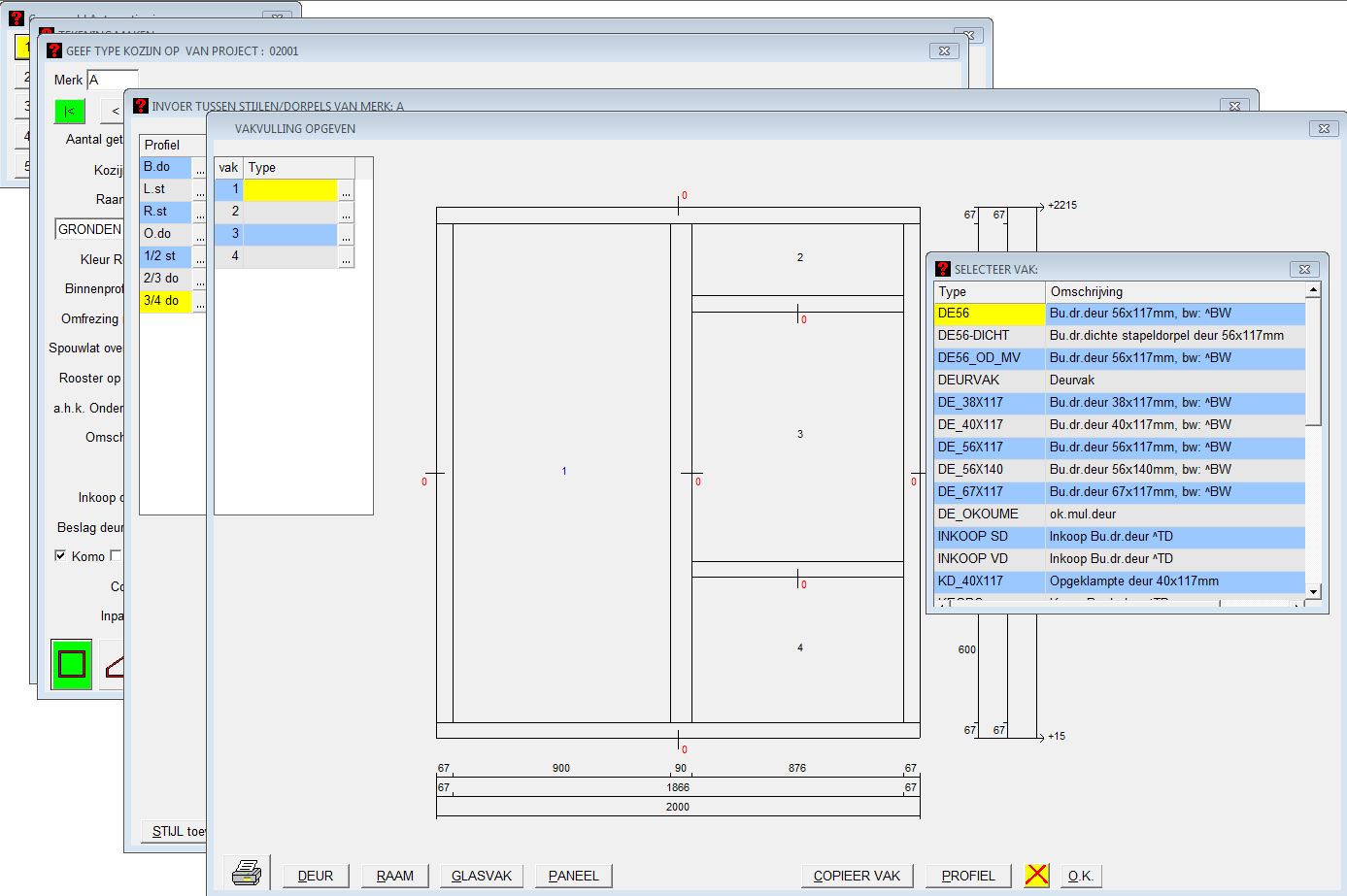Click the printer icon button

point(247,873)
